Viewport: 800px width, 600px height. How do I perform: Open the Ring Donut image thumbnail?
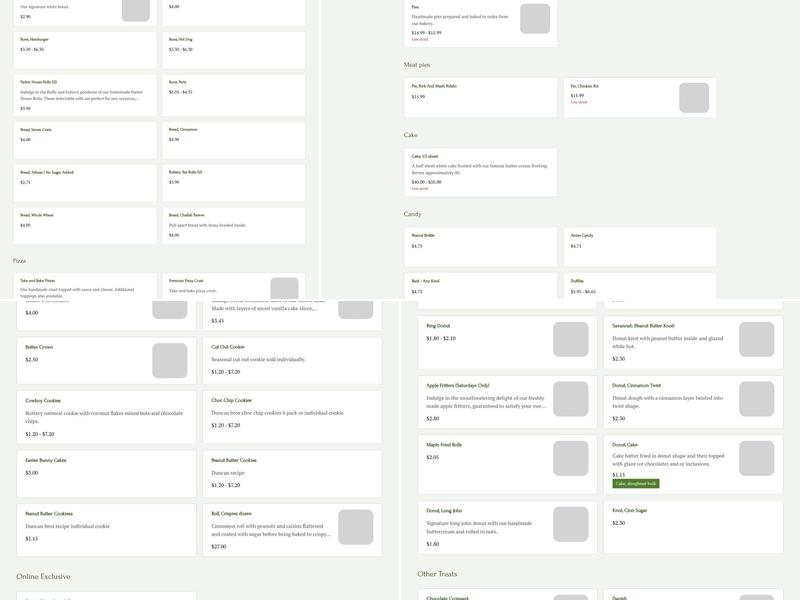(570, 339)
